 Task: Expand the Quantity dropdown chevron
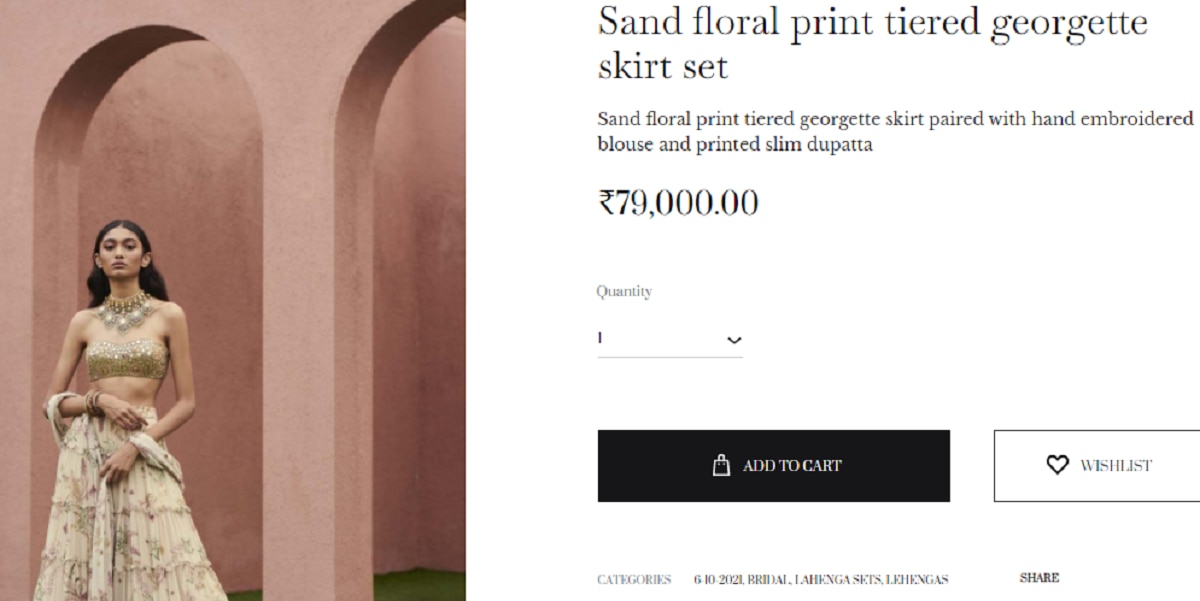(x=734, y=340)
